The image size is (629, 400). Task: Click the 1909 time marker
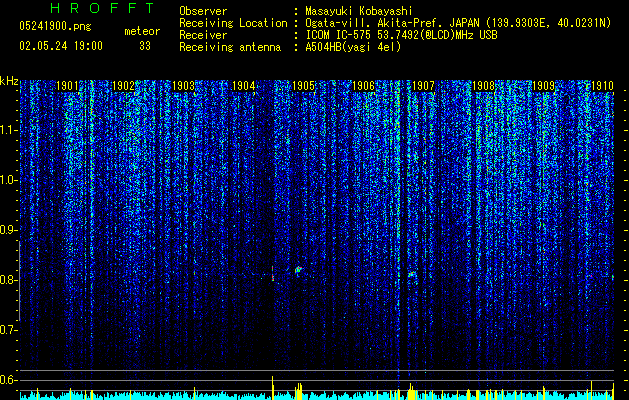543,86
